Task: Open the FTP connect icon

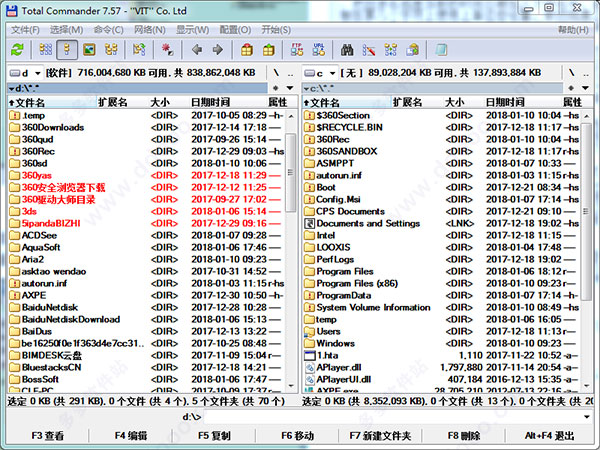Action: (x=297, y=49)
